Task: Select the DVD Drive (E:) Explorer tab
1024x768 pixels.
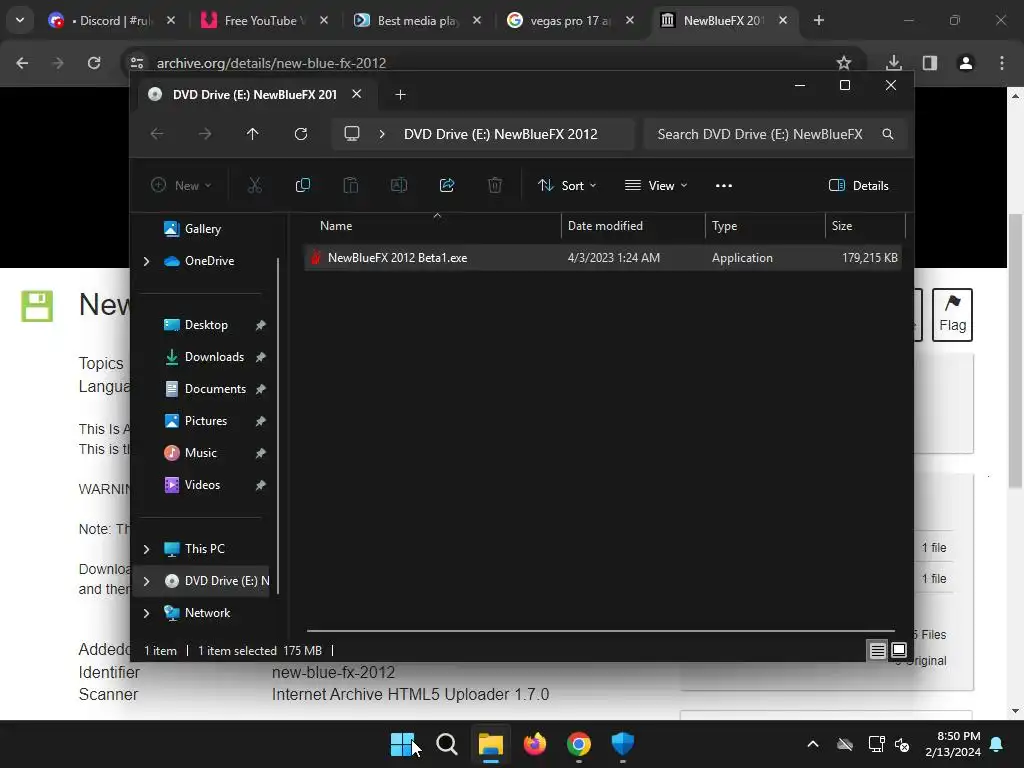Action: click(255, 95)
